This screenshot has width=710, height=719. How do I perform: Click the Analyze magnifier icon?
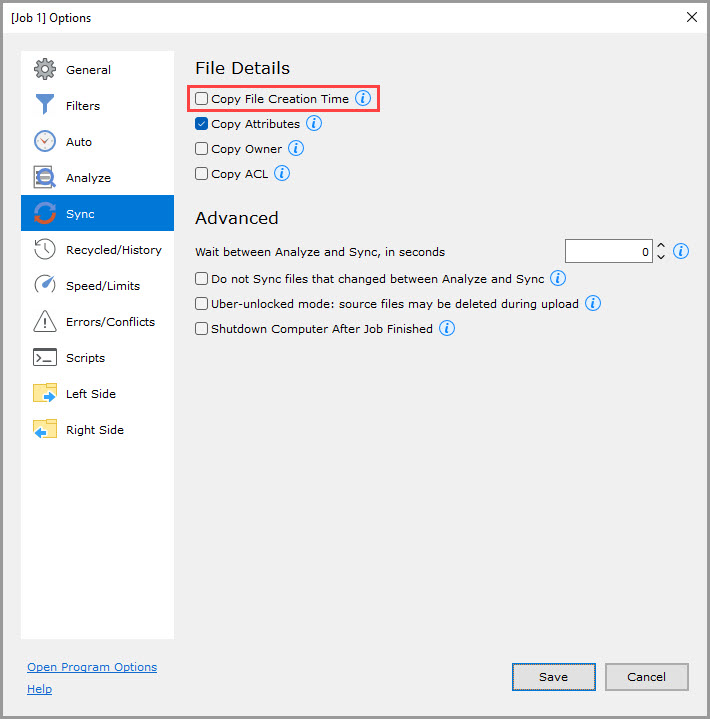pos(45,178)
